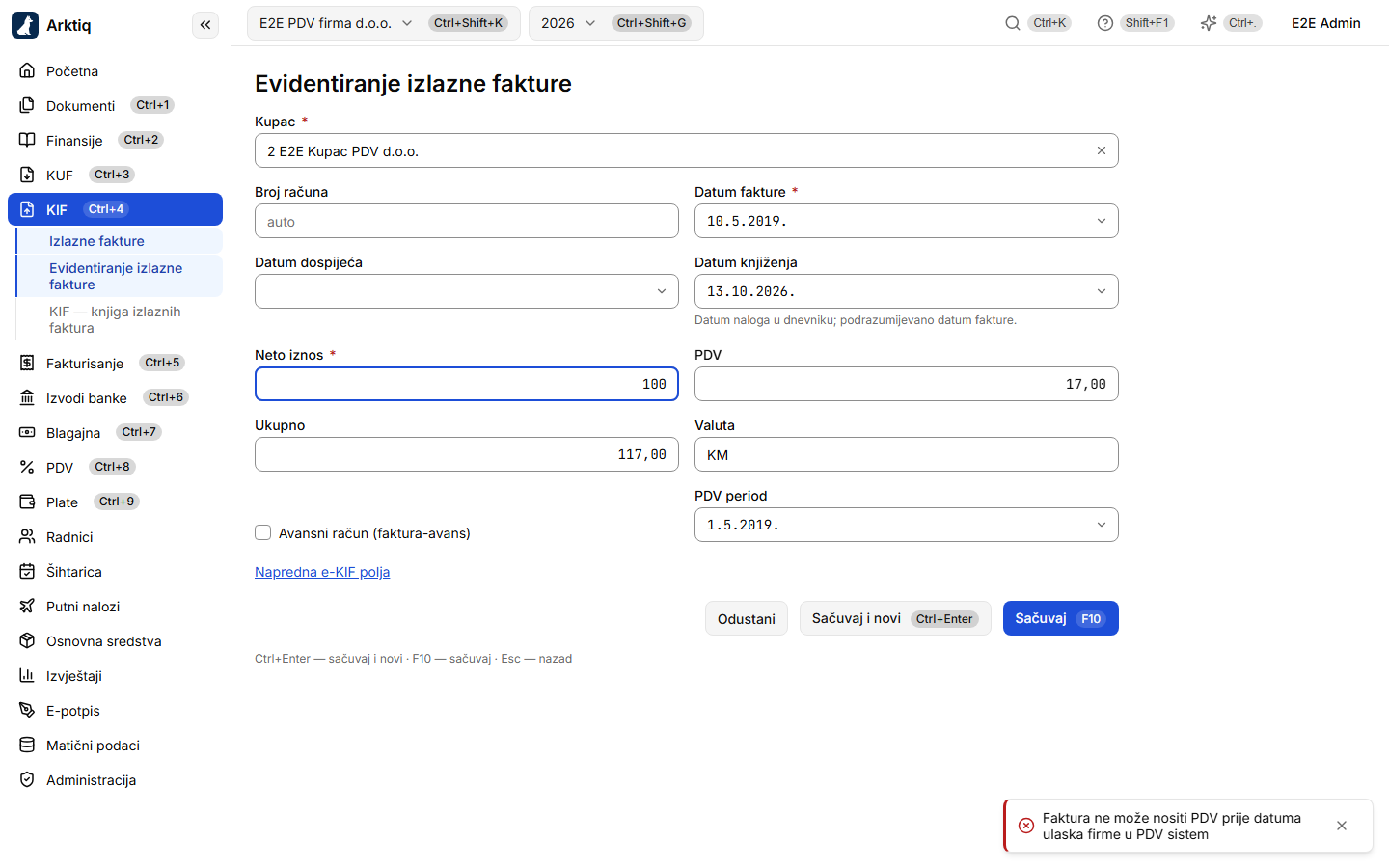Select the KIF menu item
The width and height of the screenshot is (1389, 868).
pos(115,209)
